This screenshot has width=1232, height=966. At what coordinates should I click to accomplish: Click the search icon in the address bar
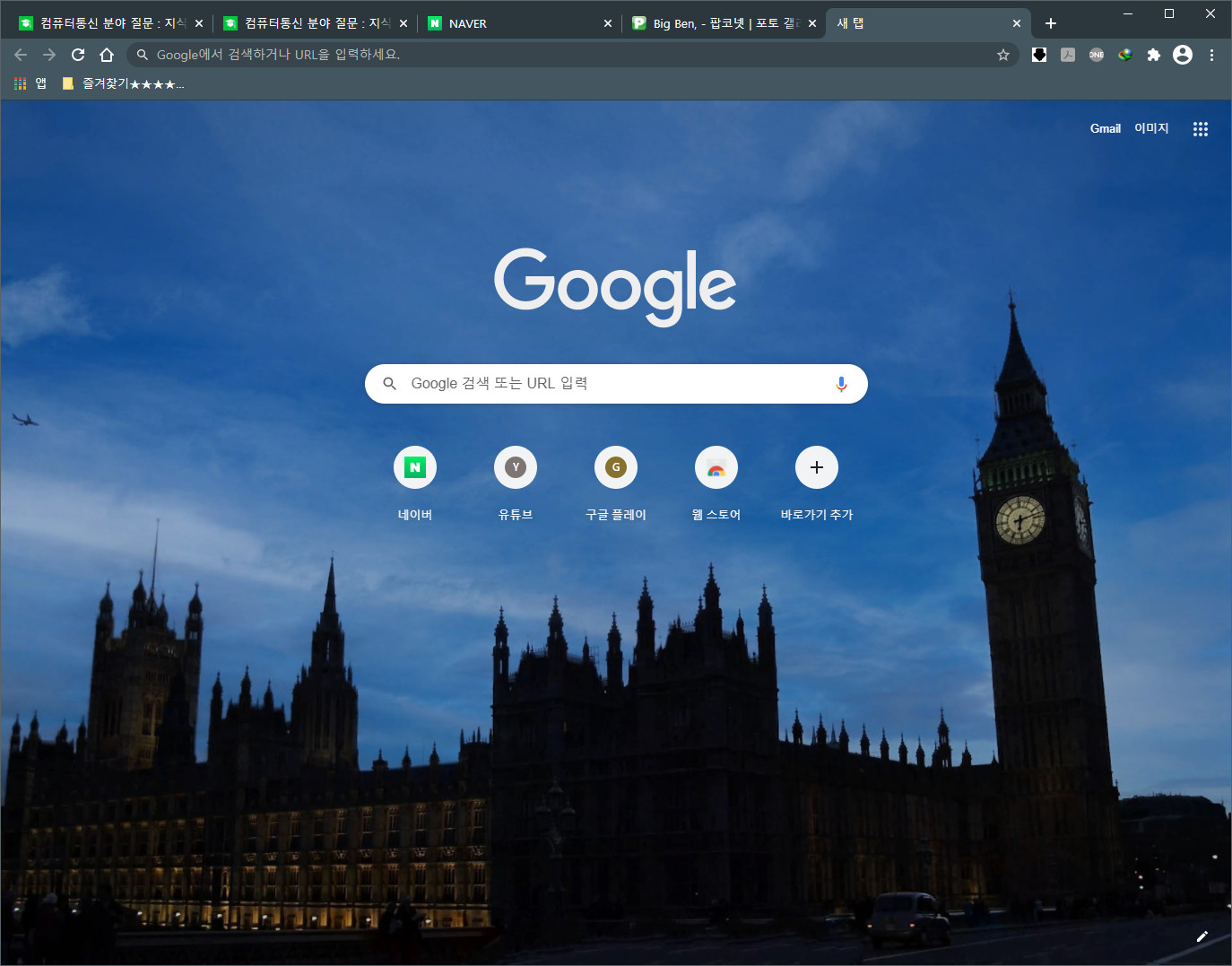[x=142, y=55]
